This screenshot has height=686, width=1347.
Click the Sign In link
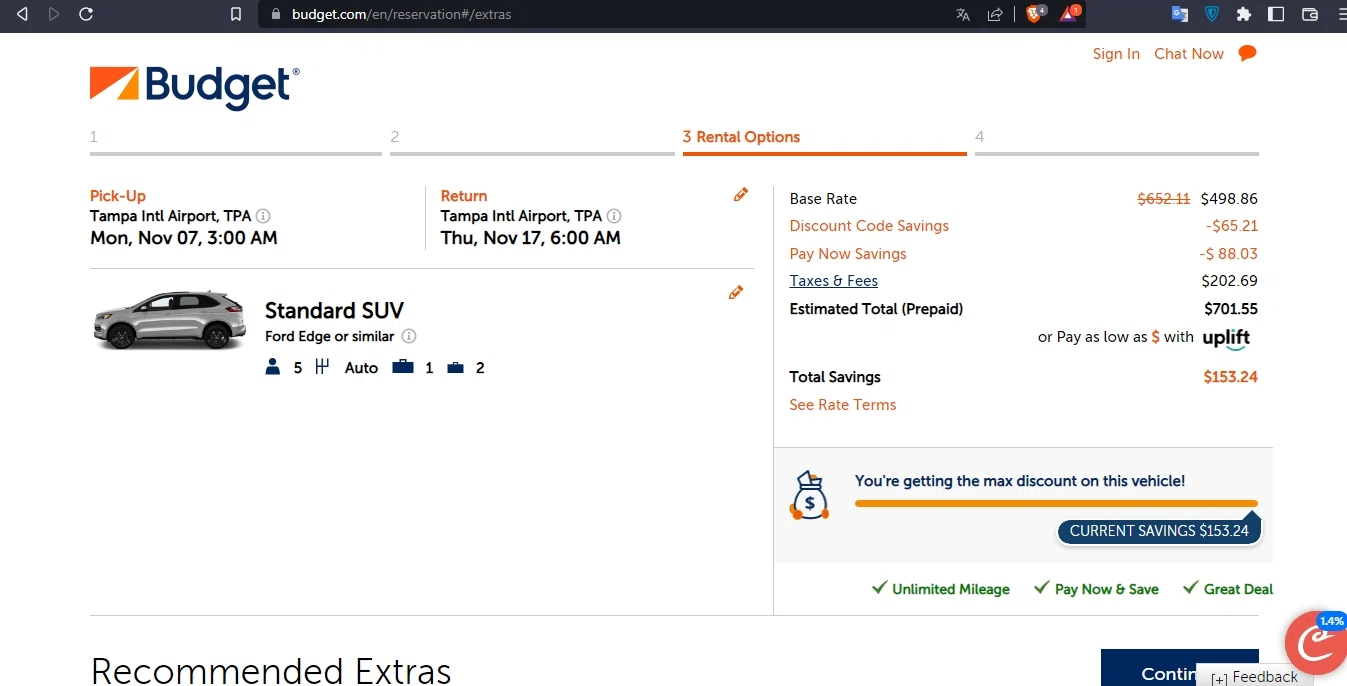click(x=1116, y=54)
